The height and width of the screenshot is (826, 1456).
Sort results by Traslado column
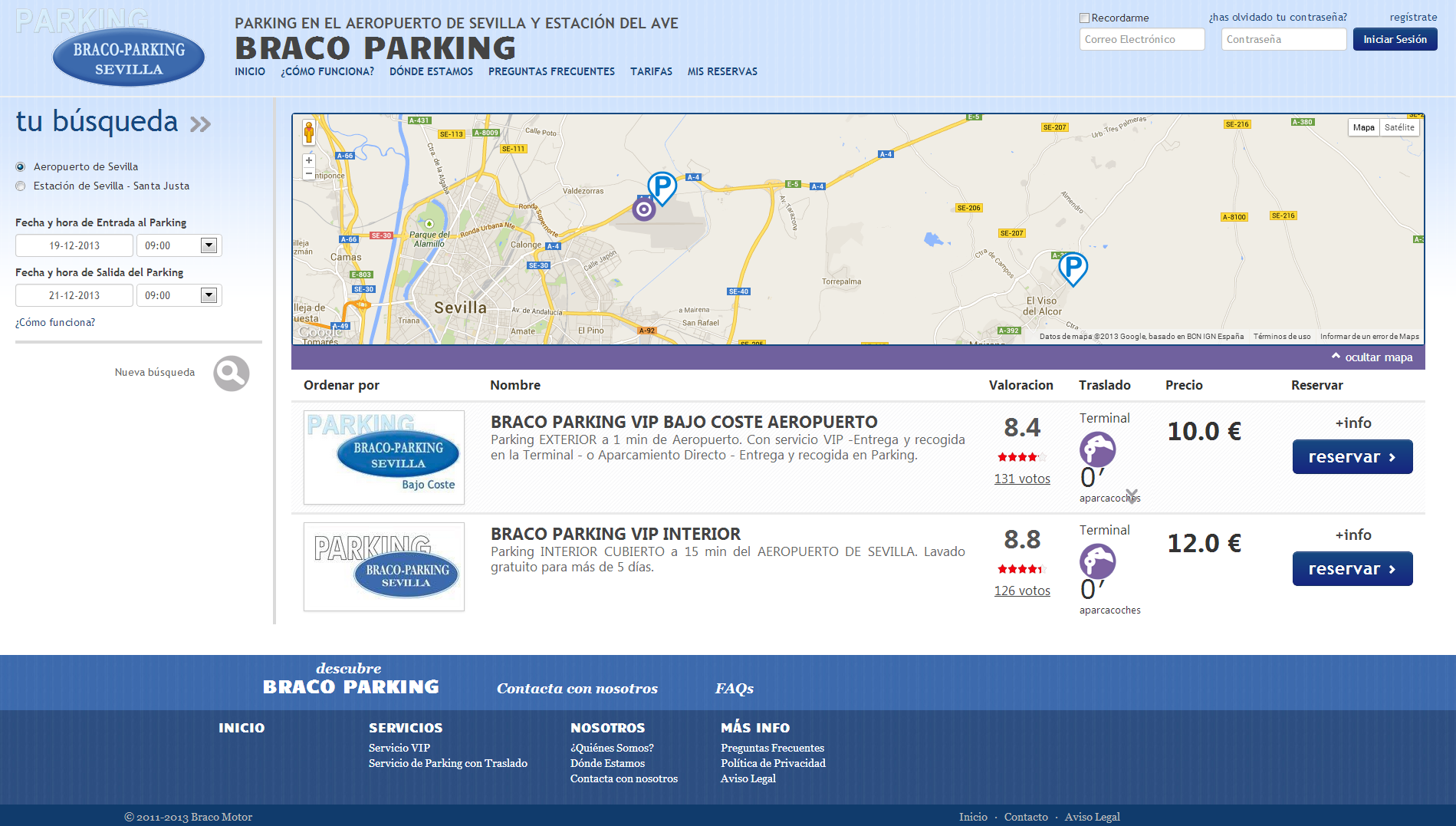1104,385
